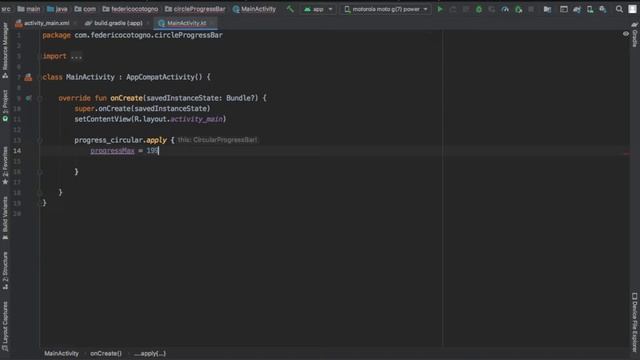
Task: Click the inspections eye icon in editor corner
Action: click(626, 34)
